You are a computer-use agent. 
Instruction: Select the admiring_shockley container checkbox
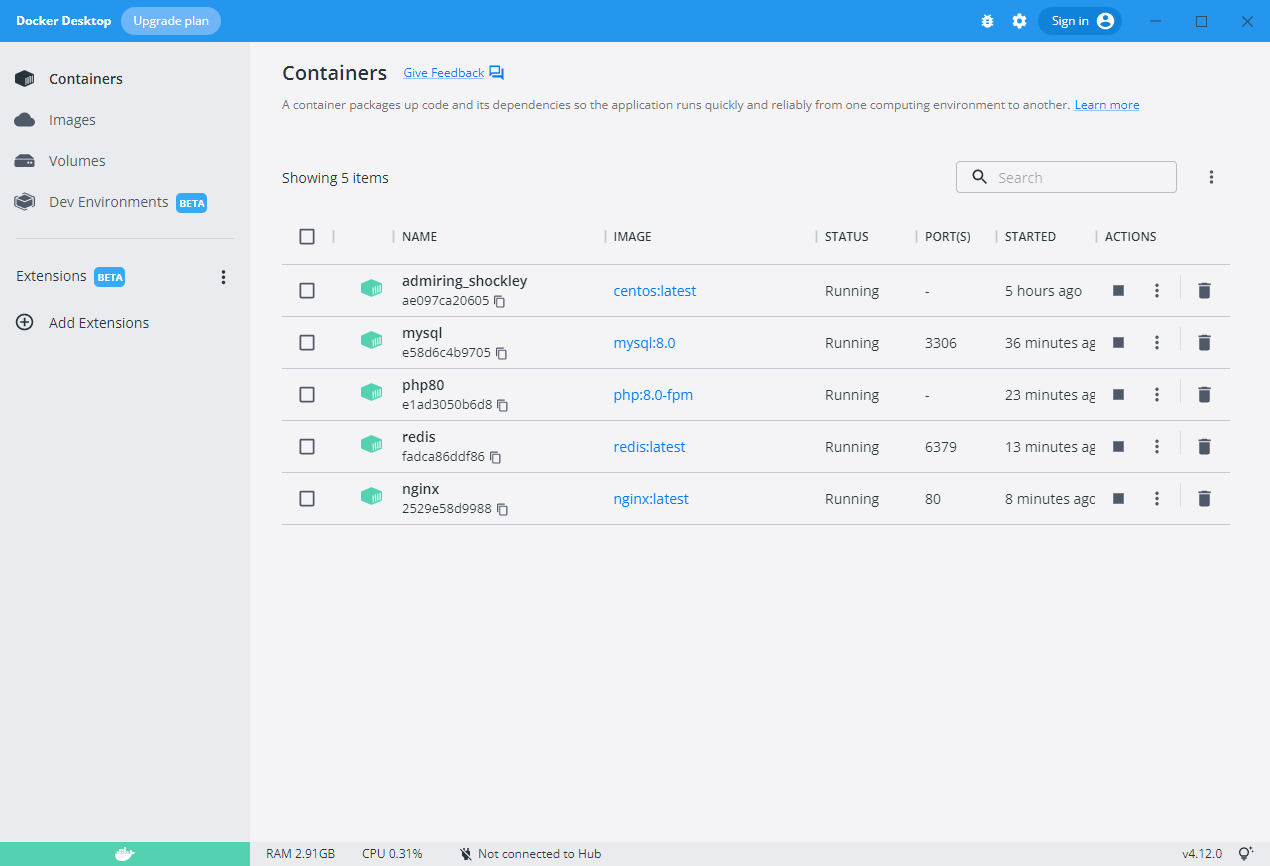coord(307,291)
